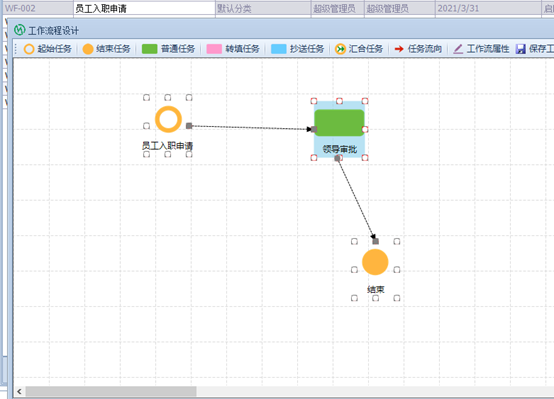
Task: Click the 工作流程设计 window logo icon
Action: 20,30
